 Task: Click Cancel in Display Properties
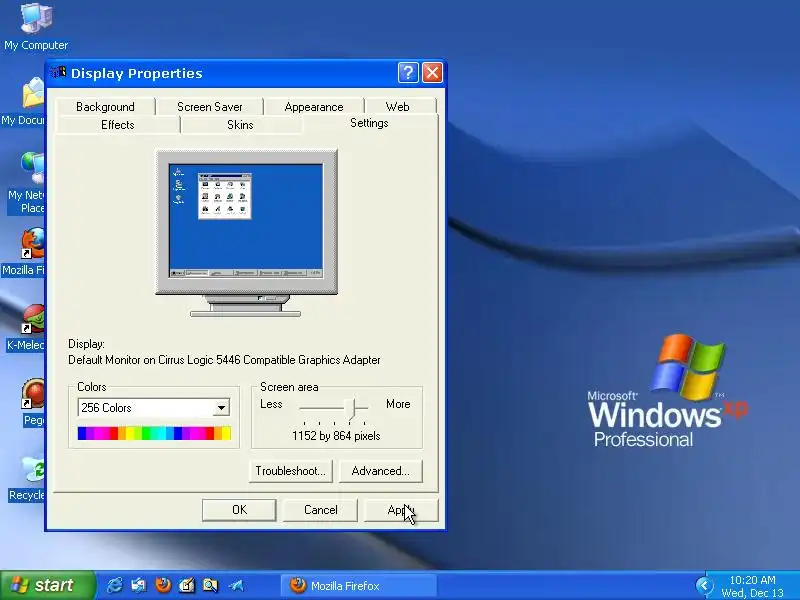(x=320, y=510)
